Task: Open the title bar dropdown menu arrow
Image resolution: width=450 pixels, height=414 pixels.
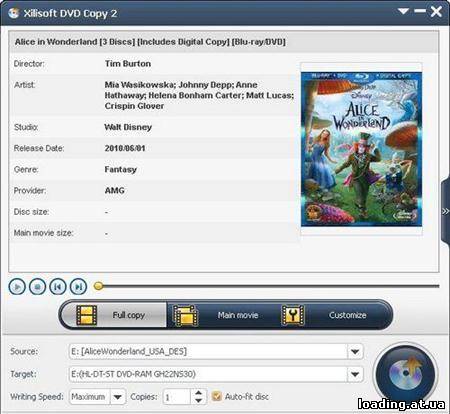Action: [403, 12]
